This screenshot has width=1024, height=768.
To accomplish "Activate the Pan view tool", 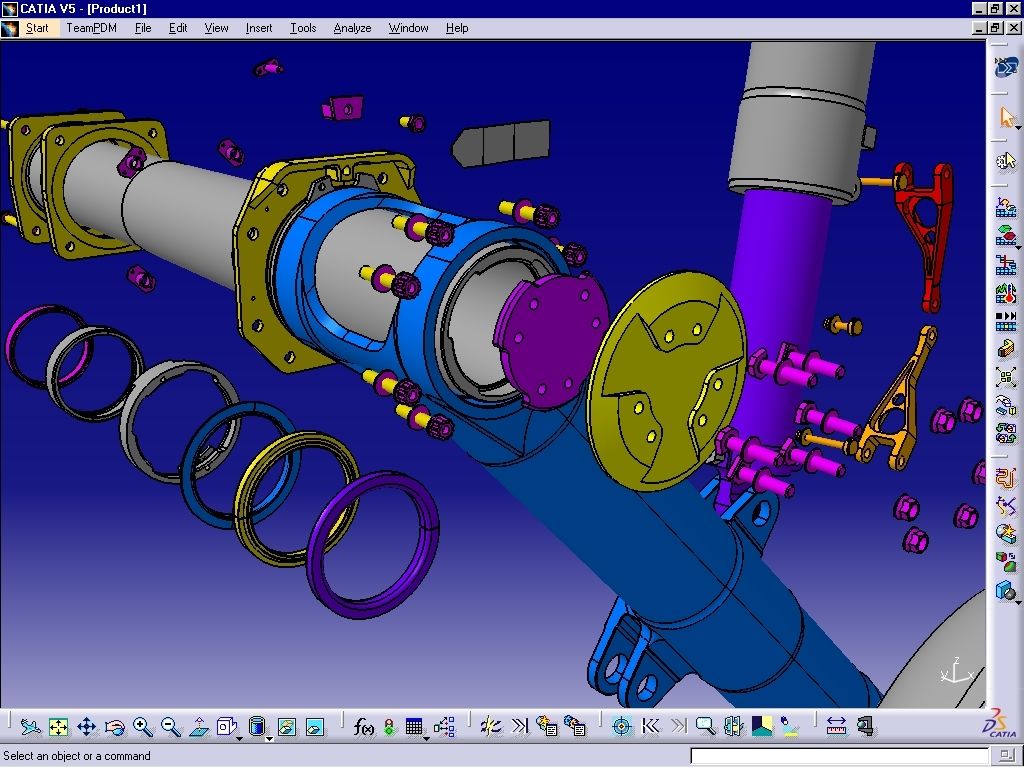I will point(86,727).
